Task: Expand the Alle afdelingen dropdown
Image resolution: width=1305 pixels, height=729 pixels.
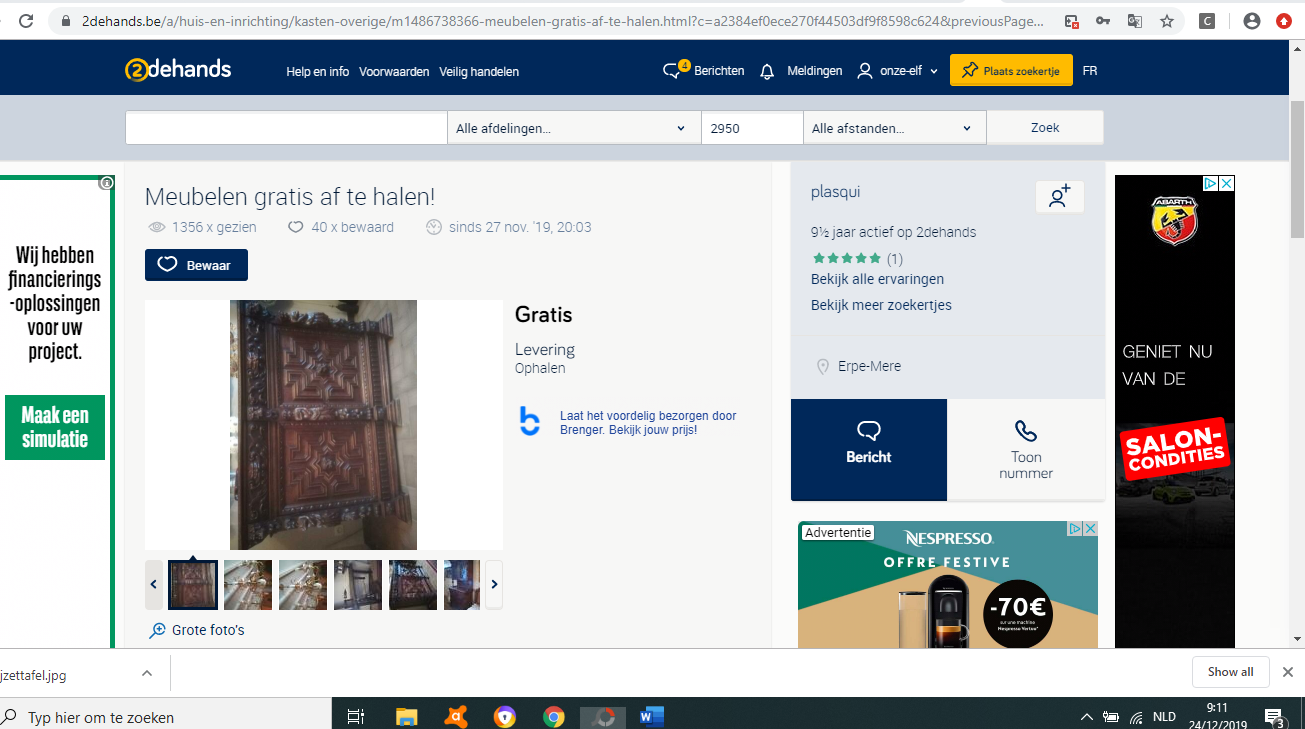Action: (573, 128)
